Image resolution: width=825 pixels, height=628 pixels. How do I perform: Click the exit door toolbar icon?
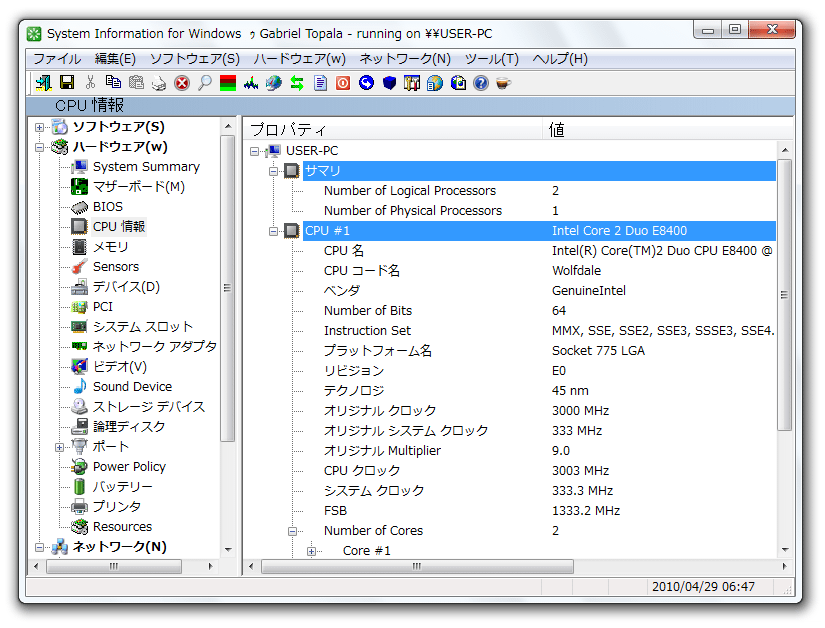pos(43,83)
